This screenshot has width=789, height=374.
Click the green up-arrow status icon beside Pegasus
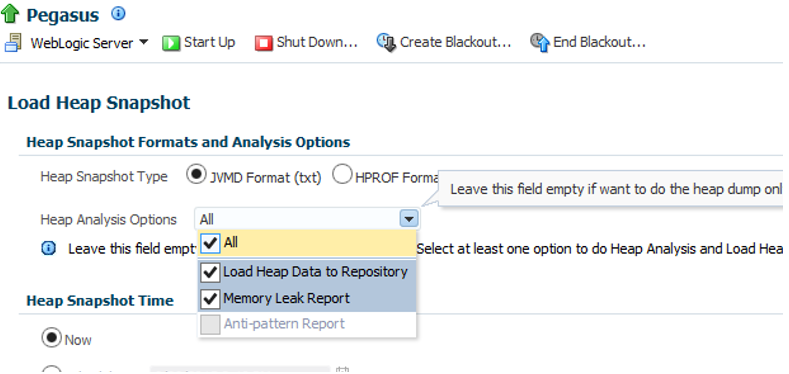pyautogui.click(x=10, y=14)
